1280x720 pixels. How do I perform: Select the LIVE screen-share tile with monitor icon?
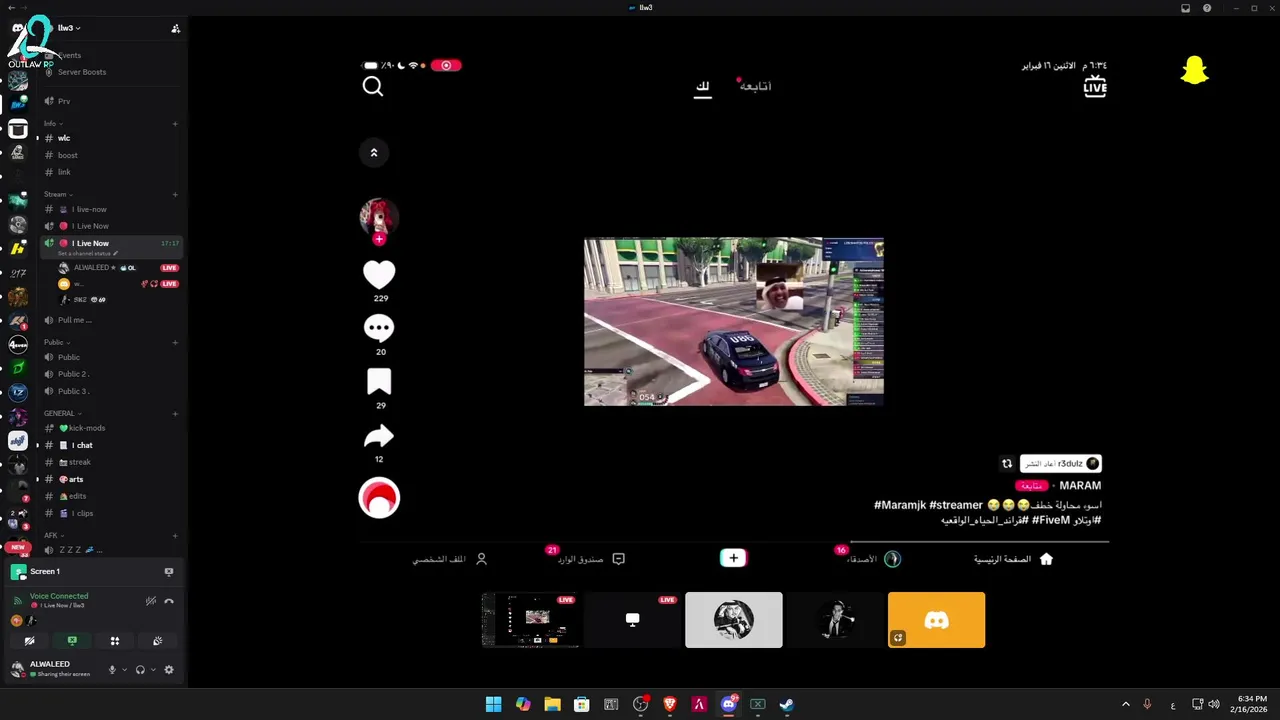pyautogui.click(x=632, y=620)
